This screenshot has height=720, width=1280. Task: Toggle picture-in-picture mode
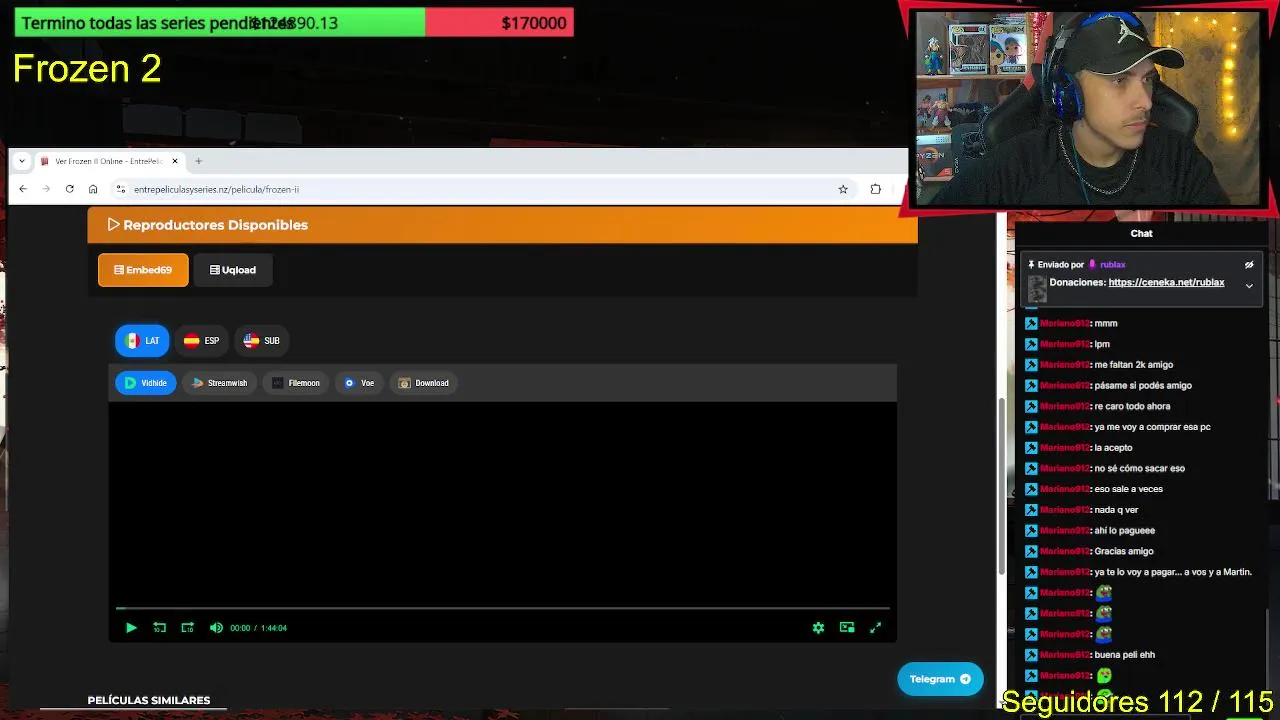point(847,628)
